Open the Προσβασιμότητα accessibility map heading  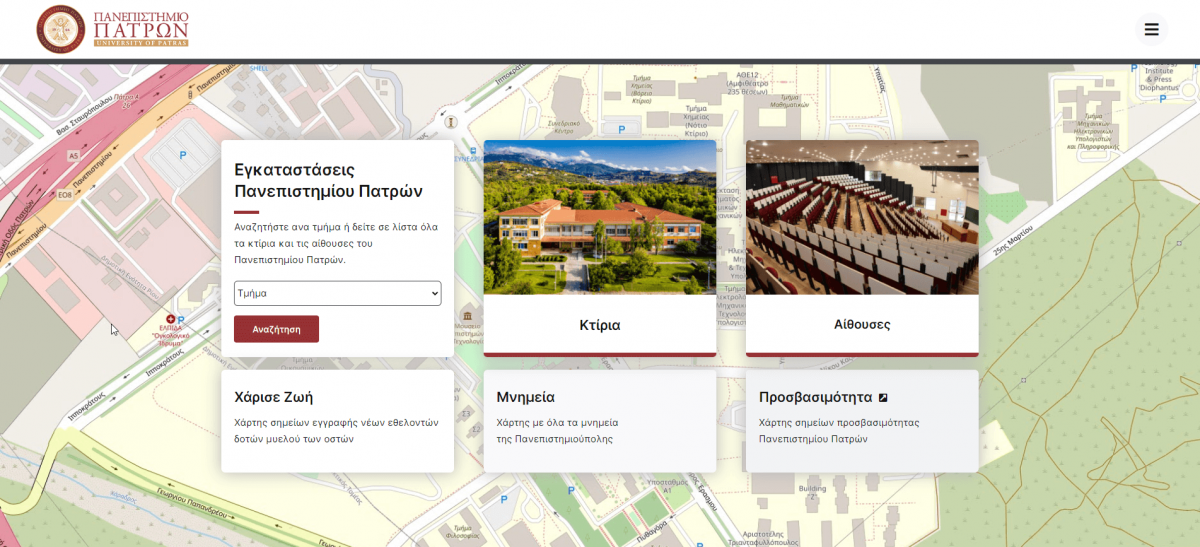click(815, 397)
